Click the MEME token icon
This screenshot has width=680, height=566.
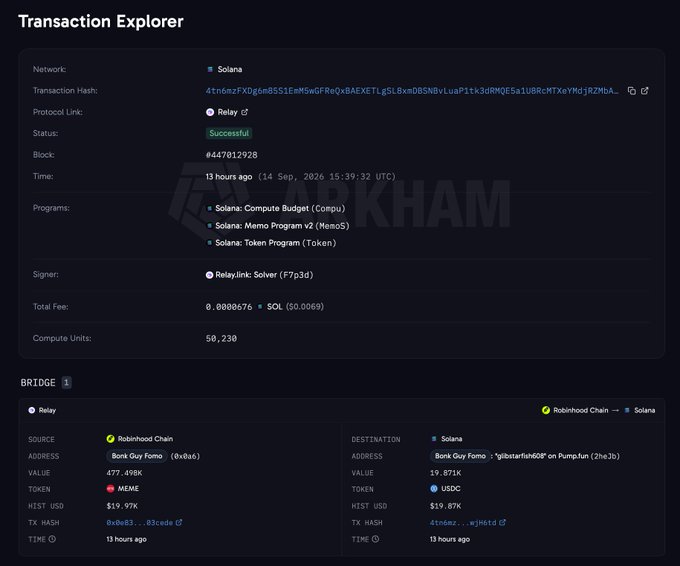pyautogui.click(x=111, y=489)
